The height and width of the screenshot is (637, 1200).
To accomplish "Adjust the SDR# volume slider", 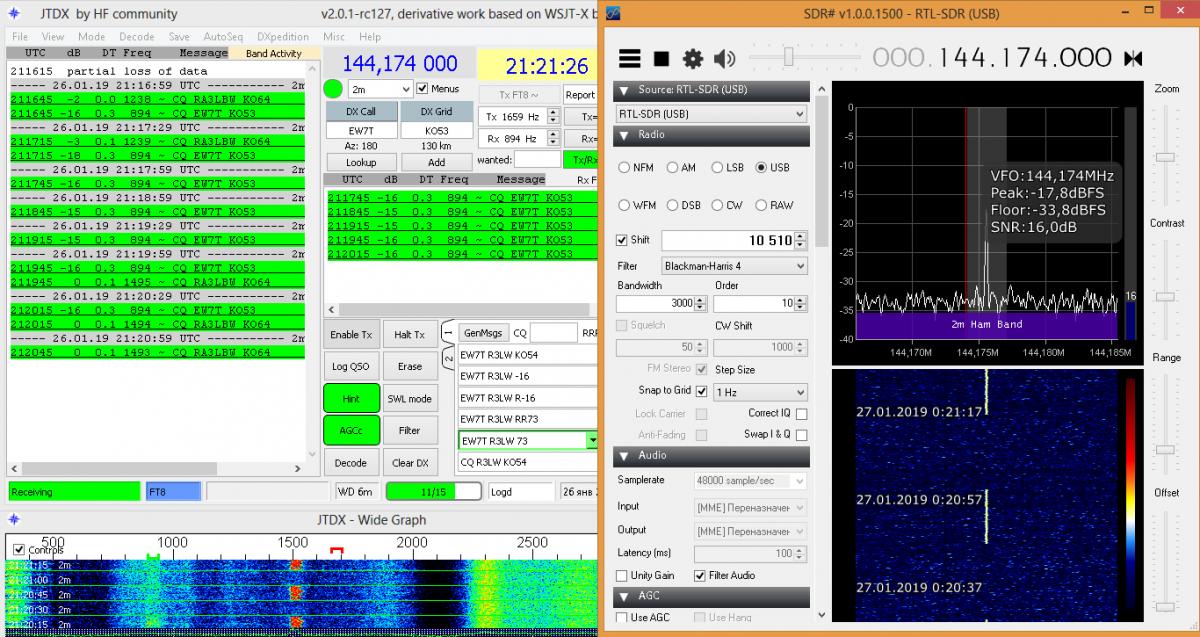I will click(789, 57).
